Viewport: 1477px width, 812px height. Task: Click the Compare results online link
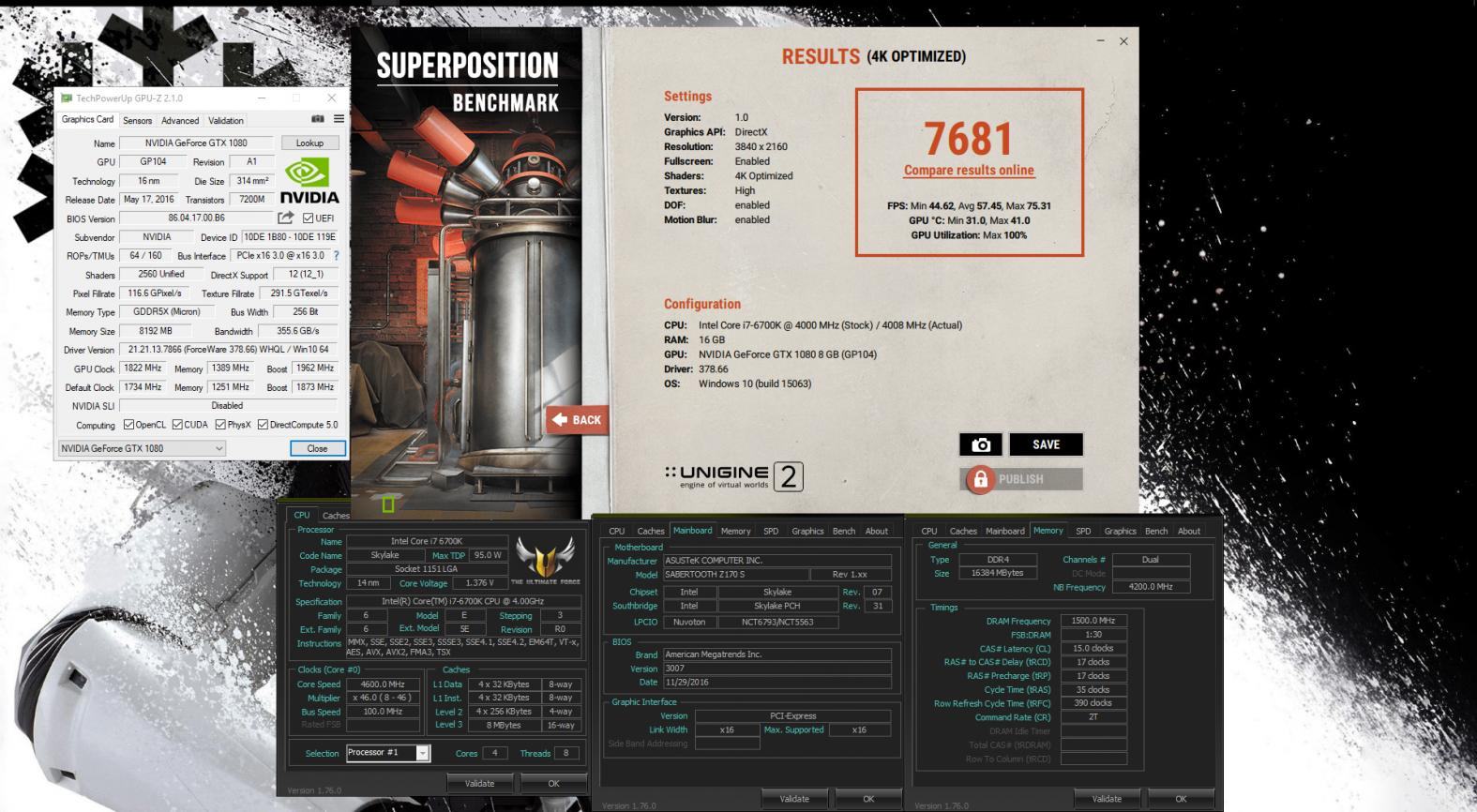(x=969, y=171)
